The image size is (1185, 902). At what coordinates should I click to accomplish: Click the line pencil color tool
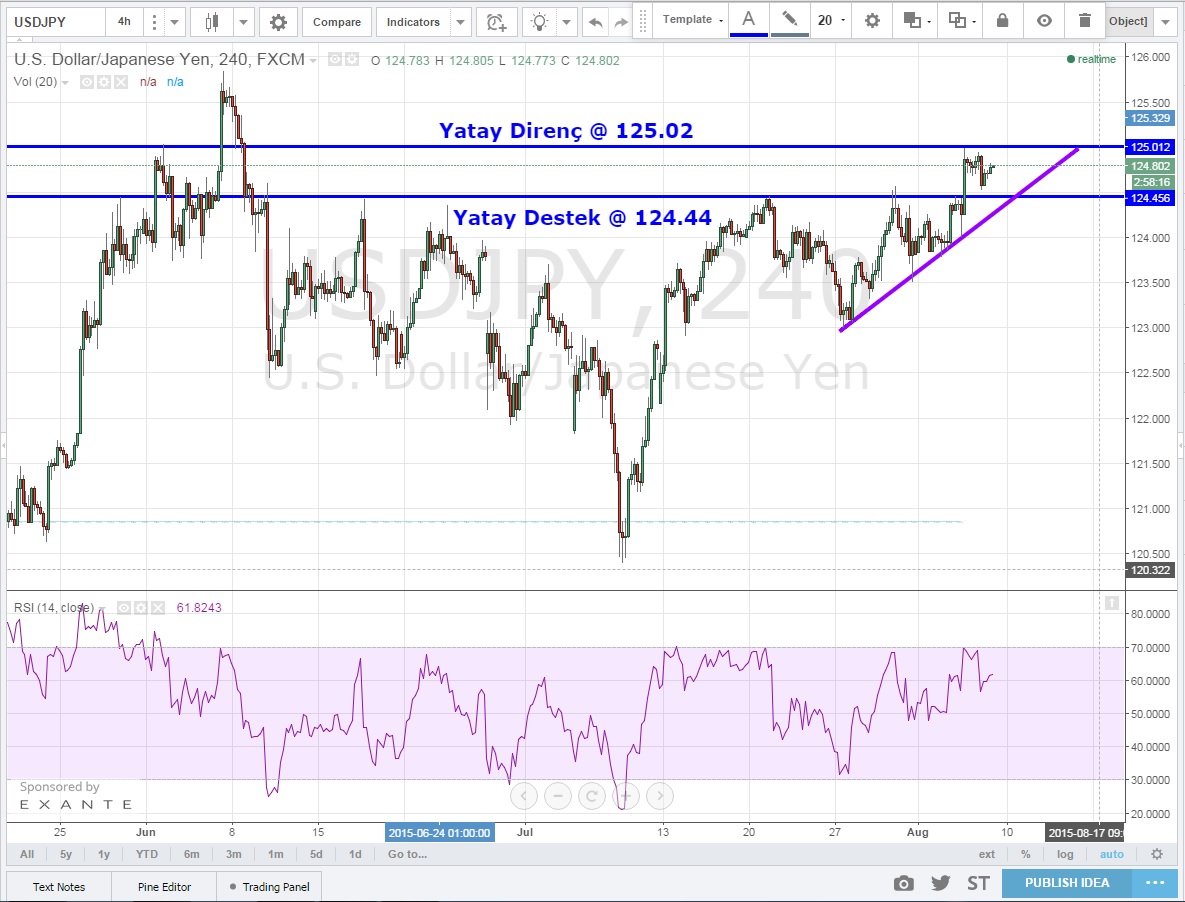tap(790, 19)
